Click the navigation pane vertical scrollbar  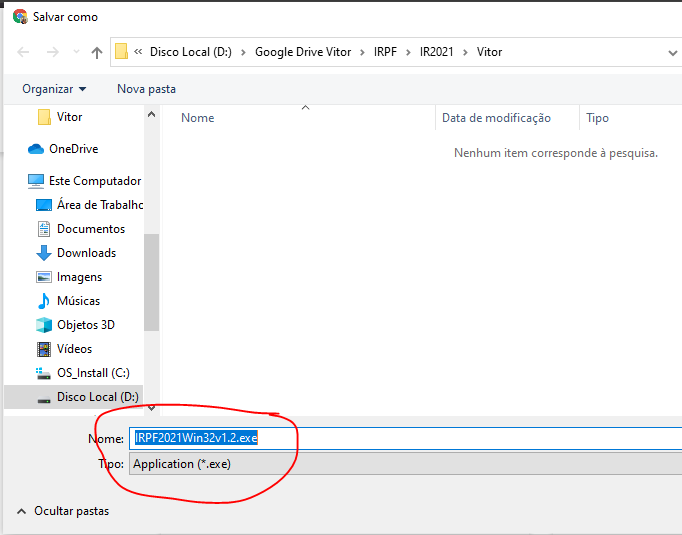click(x=151, y=282)
